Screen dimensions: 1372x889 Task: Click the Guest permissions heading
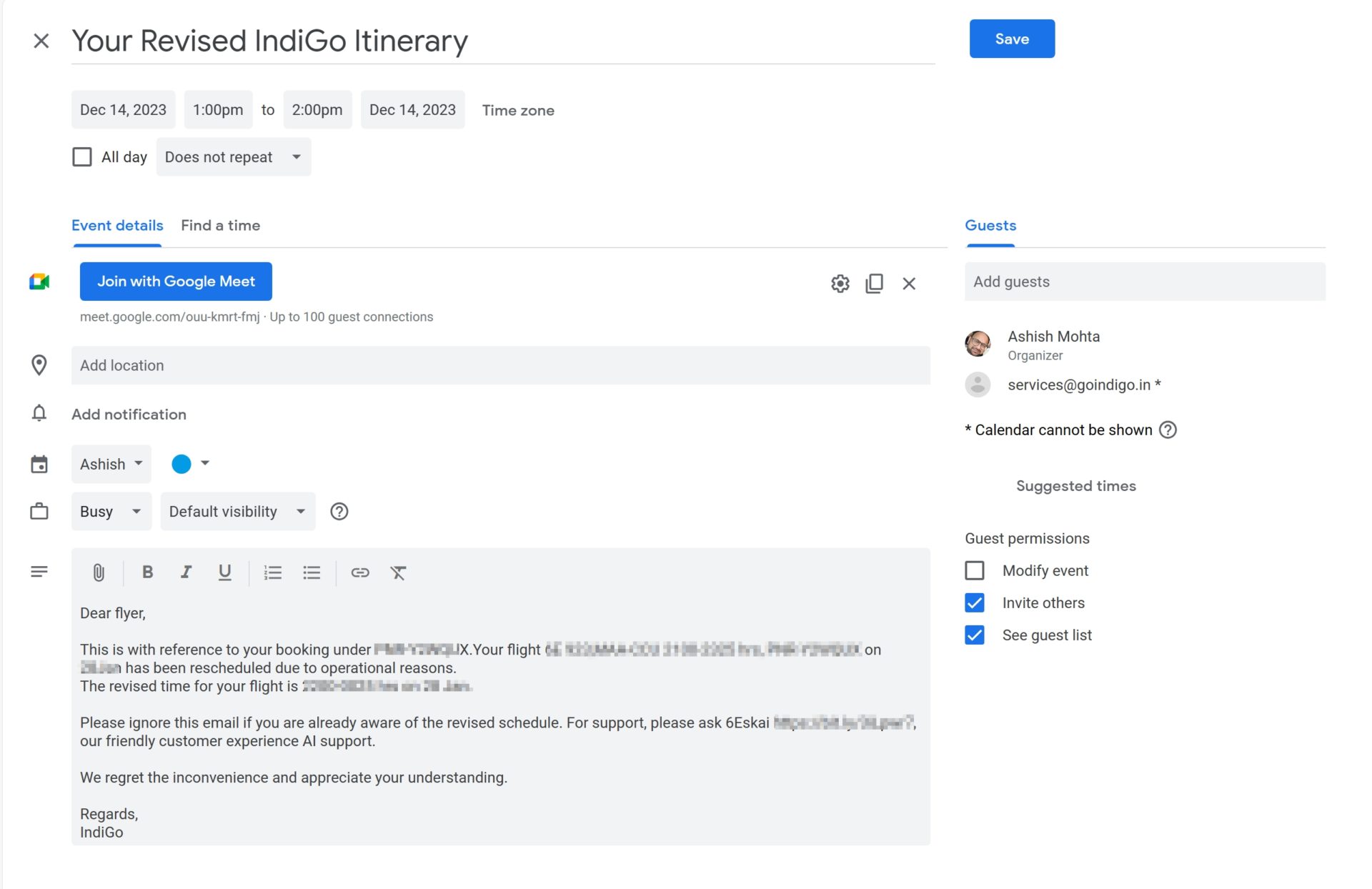(1027, 538)
